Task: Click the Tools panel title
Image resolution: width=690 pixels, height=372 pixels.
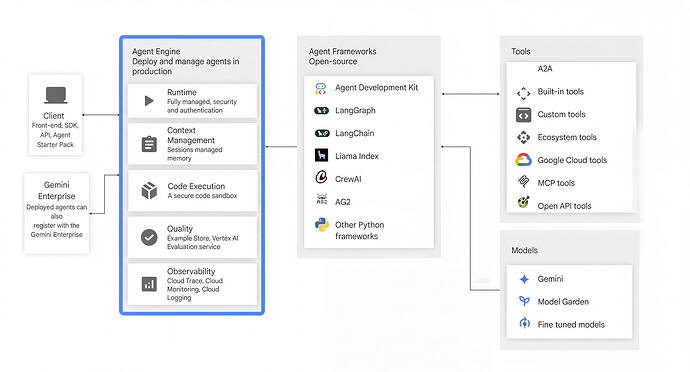Action: pyautogui.click(x=521, y=52)
